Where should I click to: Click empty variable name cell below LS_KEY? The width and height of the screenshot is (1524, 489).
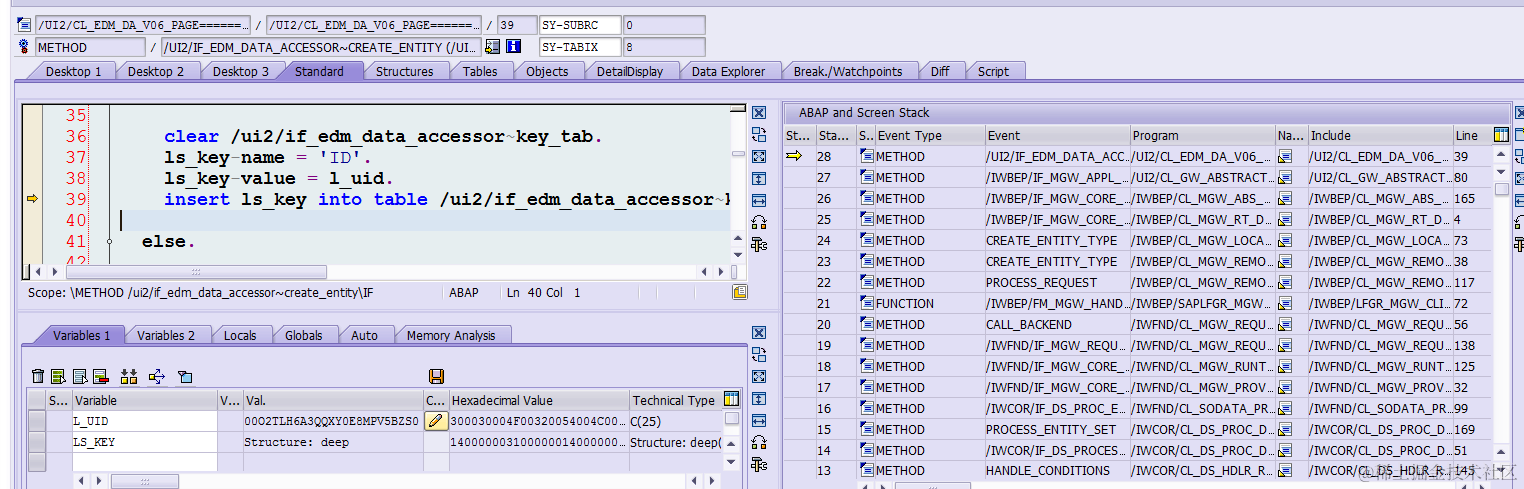(145, 462)
